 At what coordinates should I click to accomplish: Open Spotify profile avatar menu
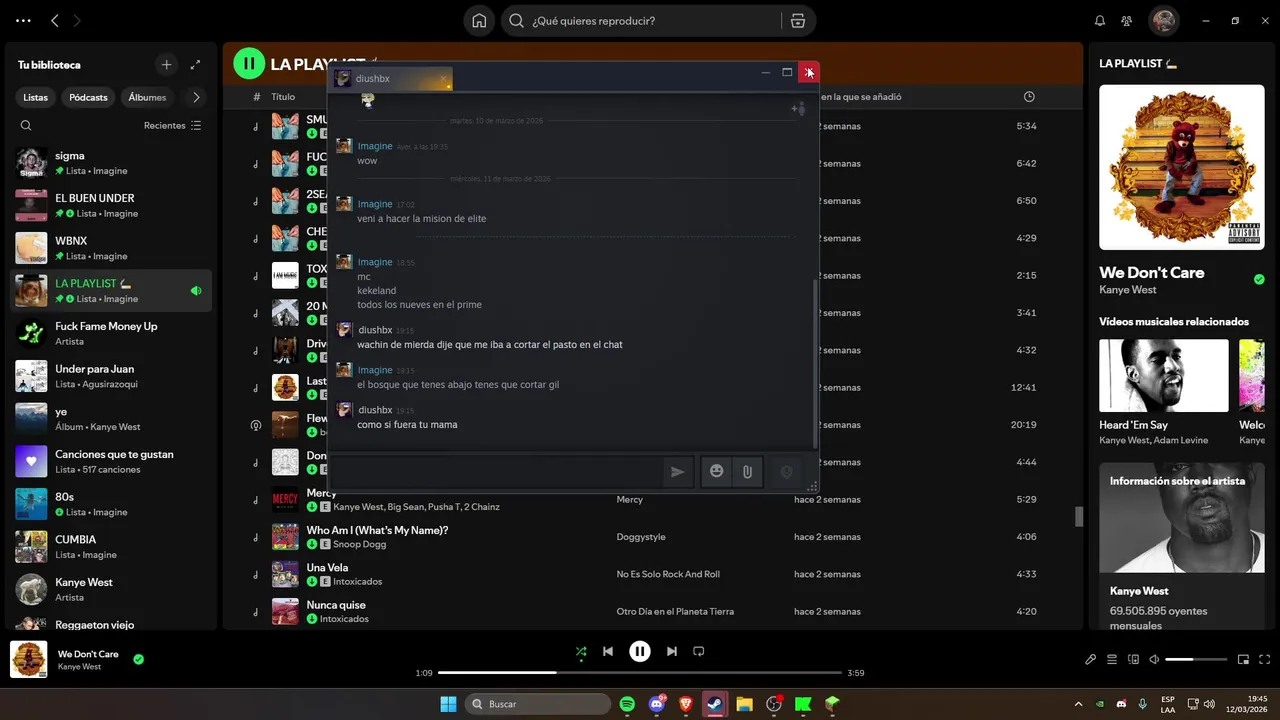coord(1163,21)
